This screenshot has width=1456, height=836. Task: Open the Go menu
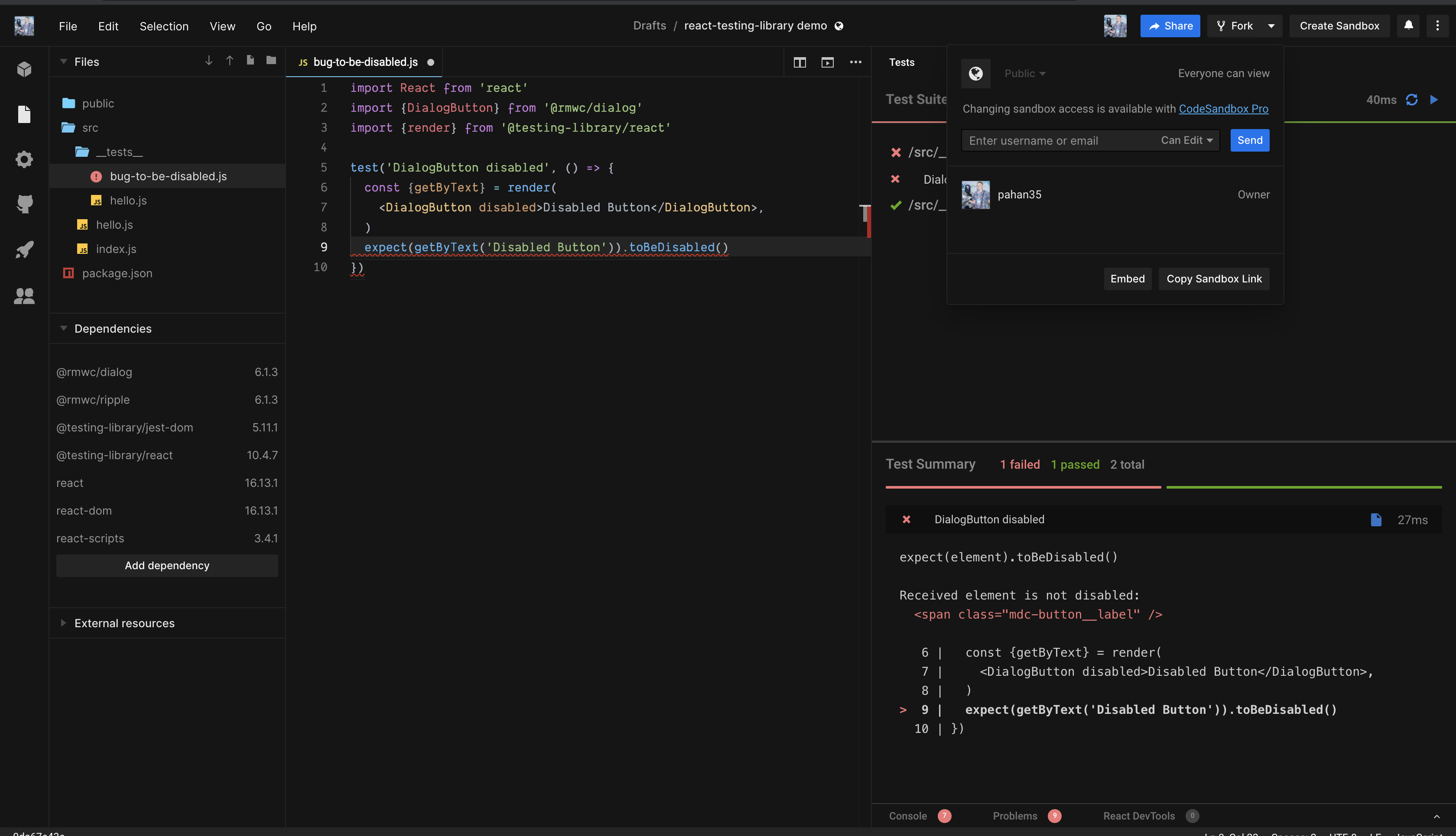tap(263, 26)
